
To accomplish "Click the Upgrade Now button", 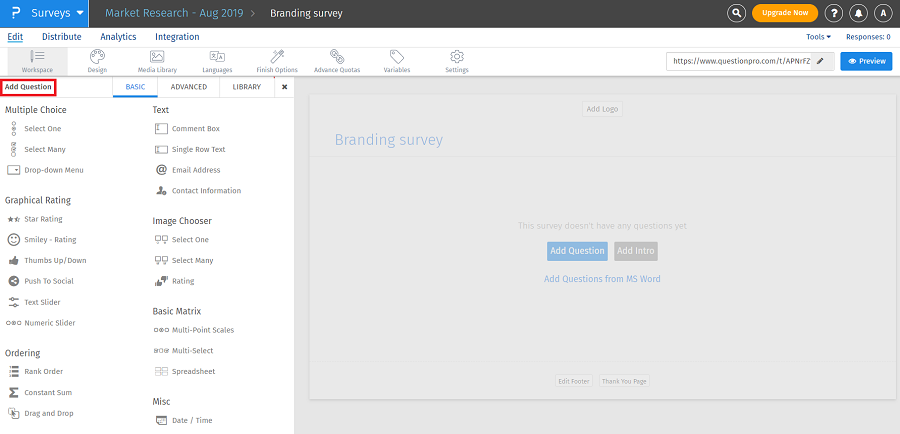I will click(785, 13).
